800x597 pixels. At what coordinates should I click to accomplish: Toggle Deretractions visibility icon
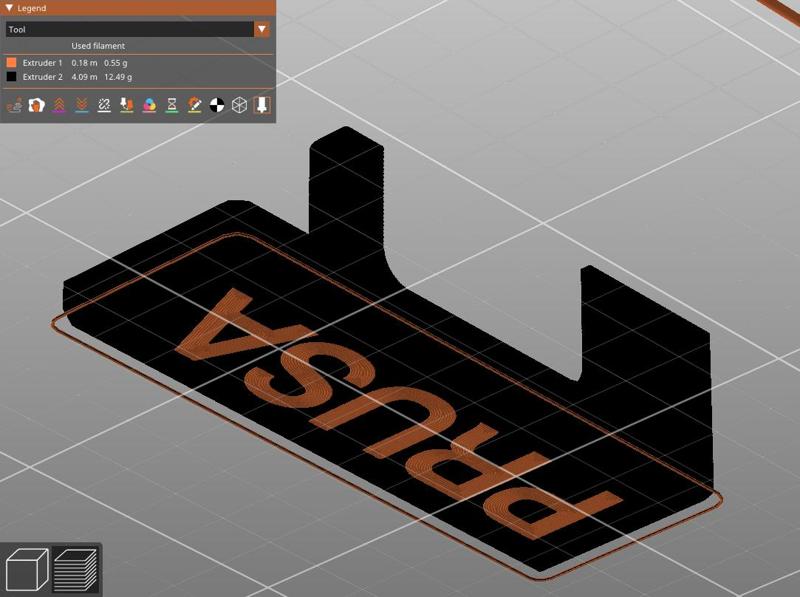pos(82,105)
